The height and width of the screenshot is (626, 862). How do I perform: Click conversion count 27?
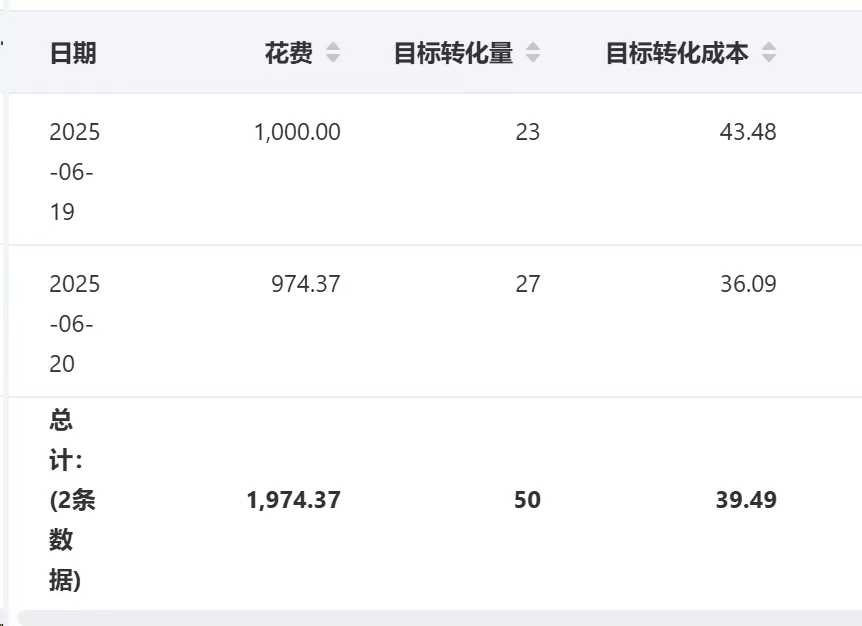527,284
